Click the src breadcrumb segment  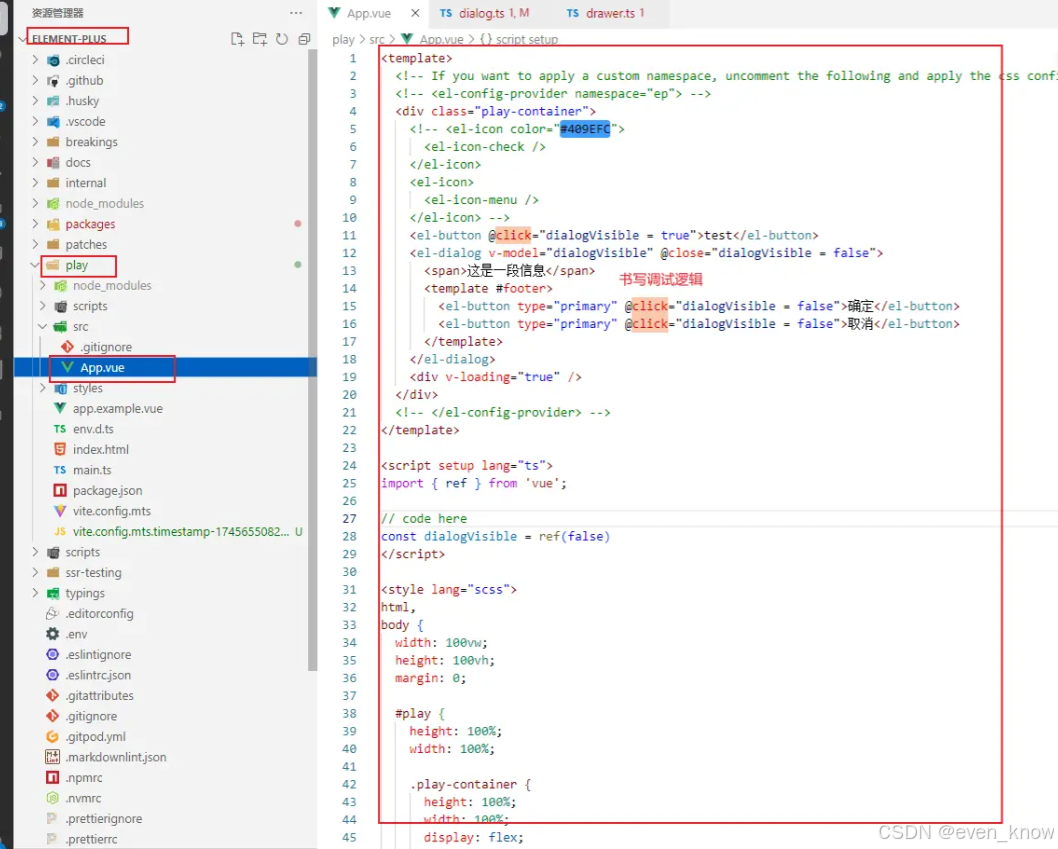377,40
